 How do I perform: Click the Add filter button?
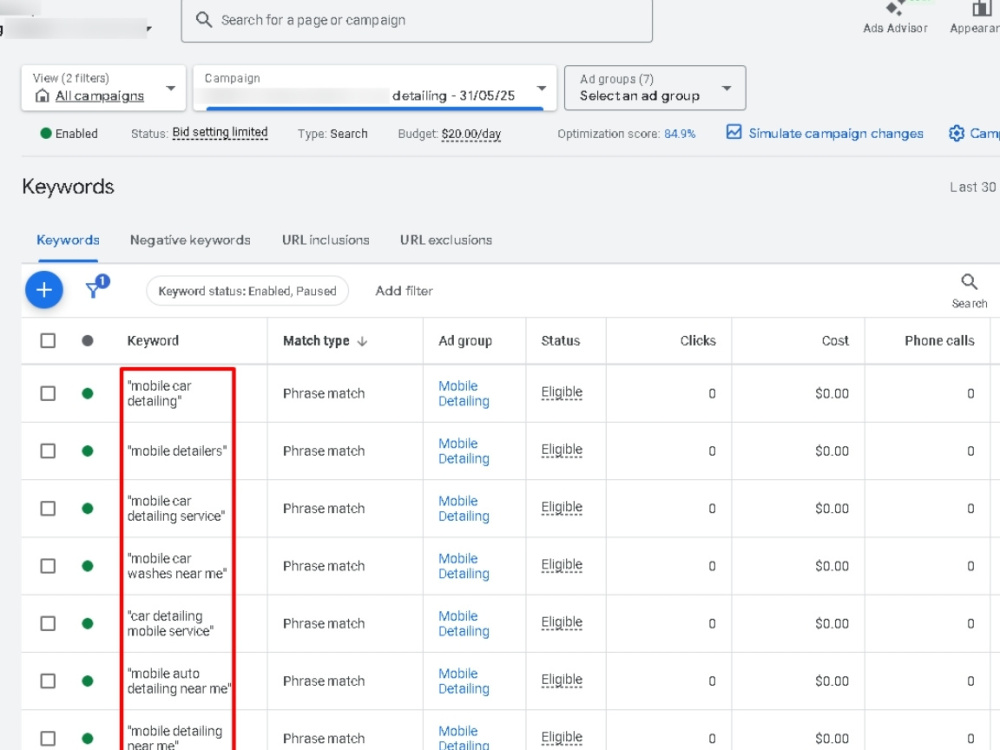click(x=404, y=291)
